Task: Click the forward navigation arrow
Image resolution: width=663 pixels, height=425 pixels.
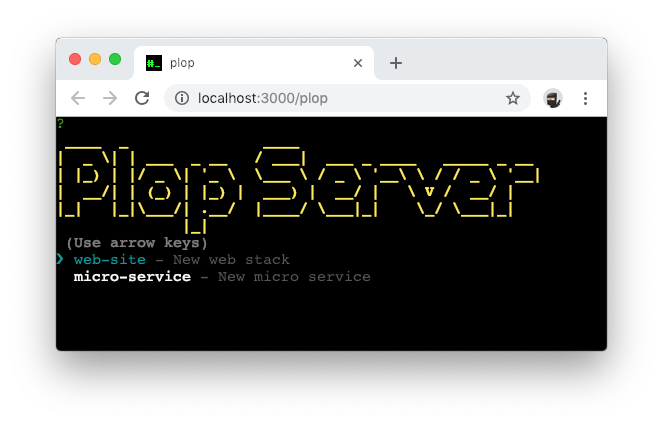Action: pos(110,98)
